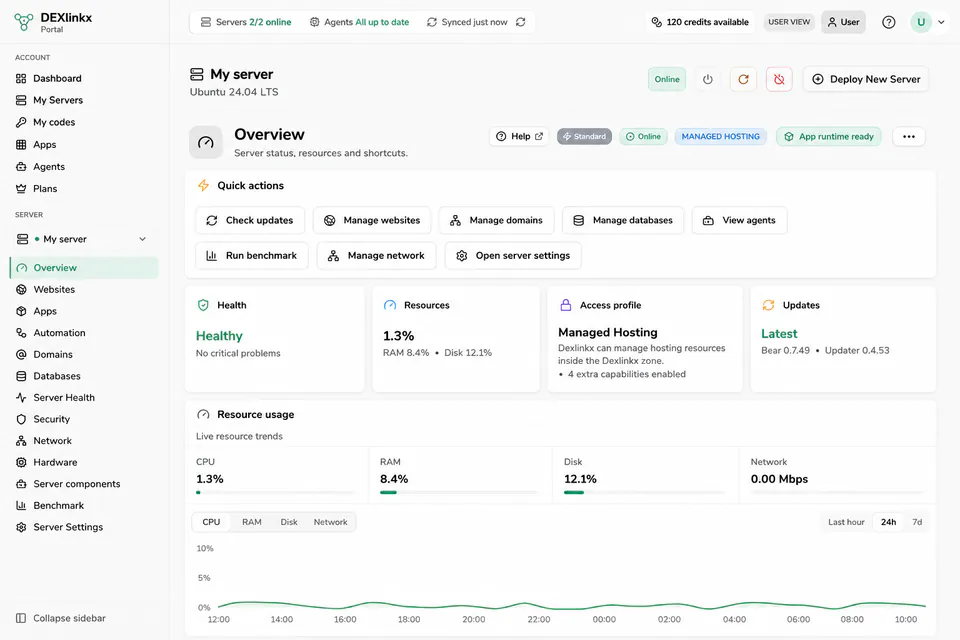Open the three-dots more options menu
The image size is (960, 640).
coord(909,137)
